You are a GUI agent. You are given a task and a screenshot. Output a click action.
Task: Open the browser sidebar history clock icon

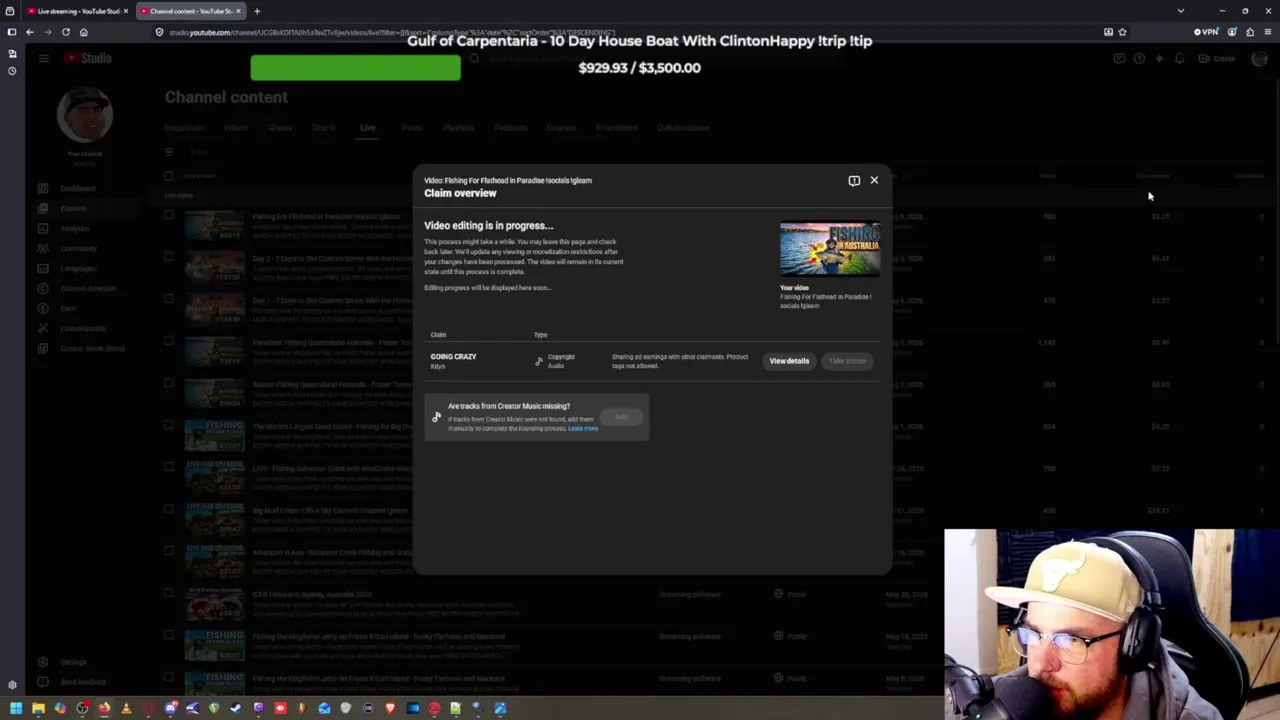12,71
